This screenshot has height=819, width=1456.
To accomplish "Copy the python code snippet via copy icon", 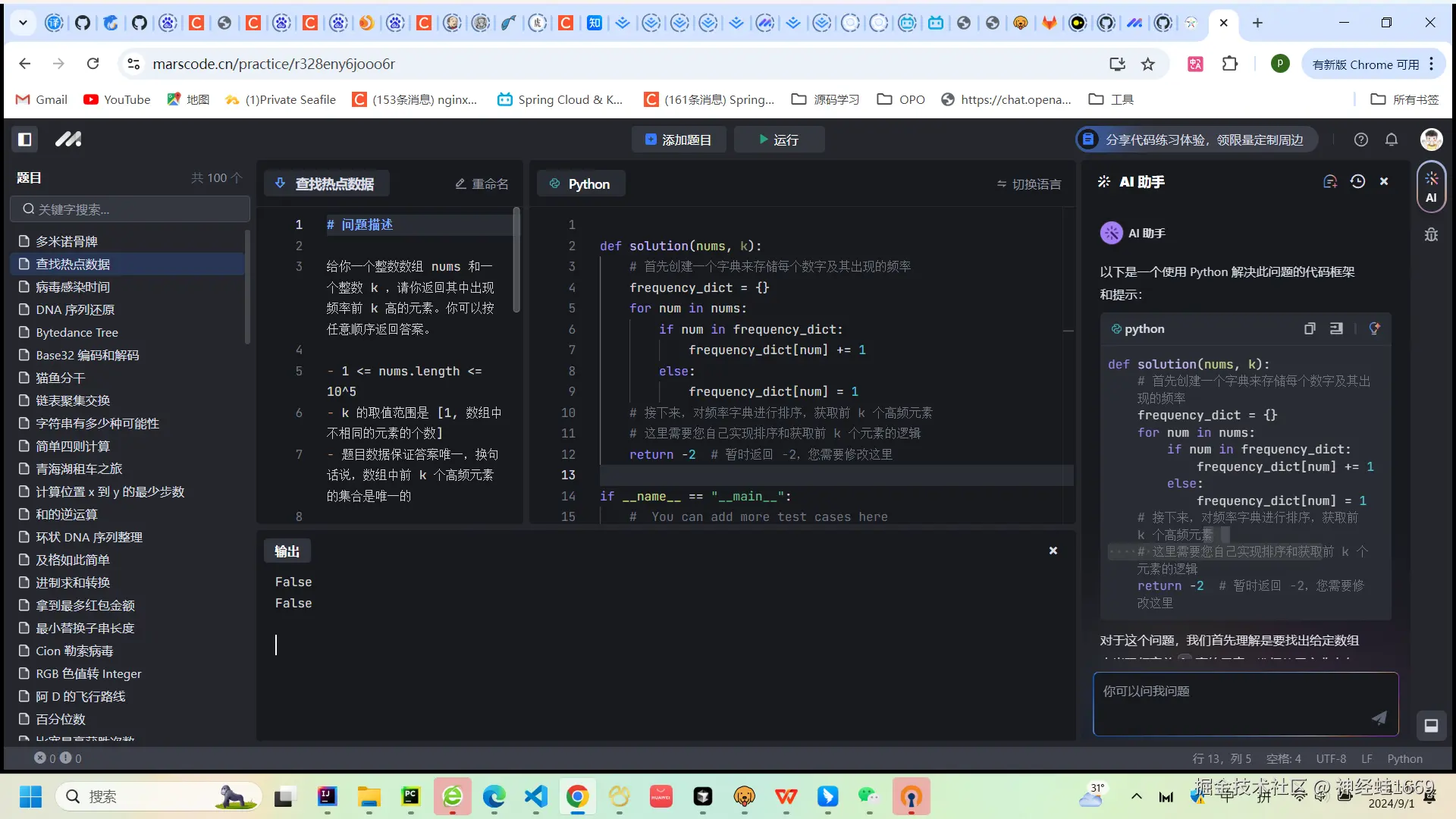I will tap(1310, 328).
